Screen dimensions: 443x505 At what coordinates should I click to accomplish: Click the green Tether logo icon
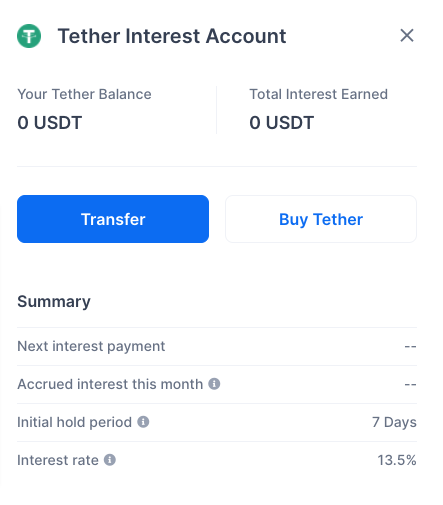[29, 36]
